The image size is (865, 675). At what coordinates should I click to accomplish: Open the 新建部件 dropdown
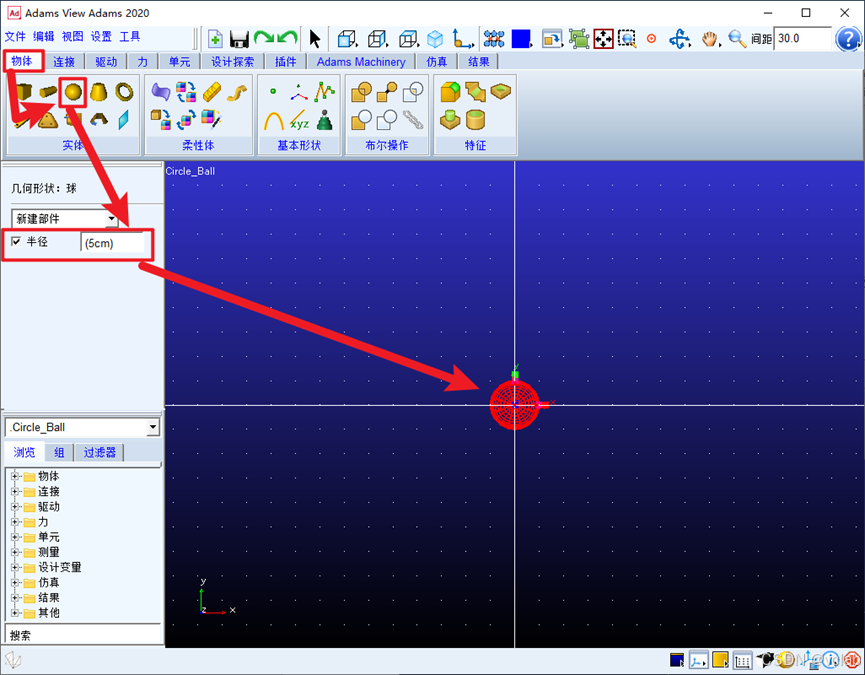coord(111,219)
